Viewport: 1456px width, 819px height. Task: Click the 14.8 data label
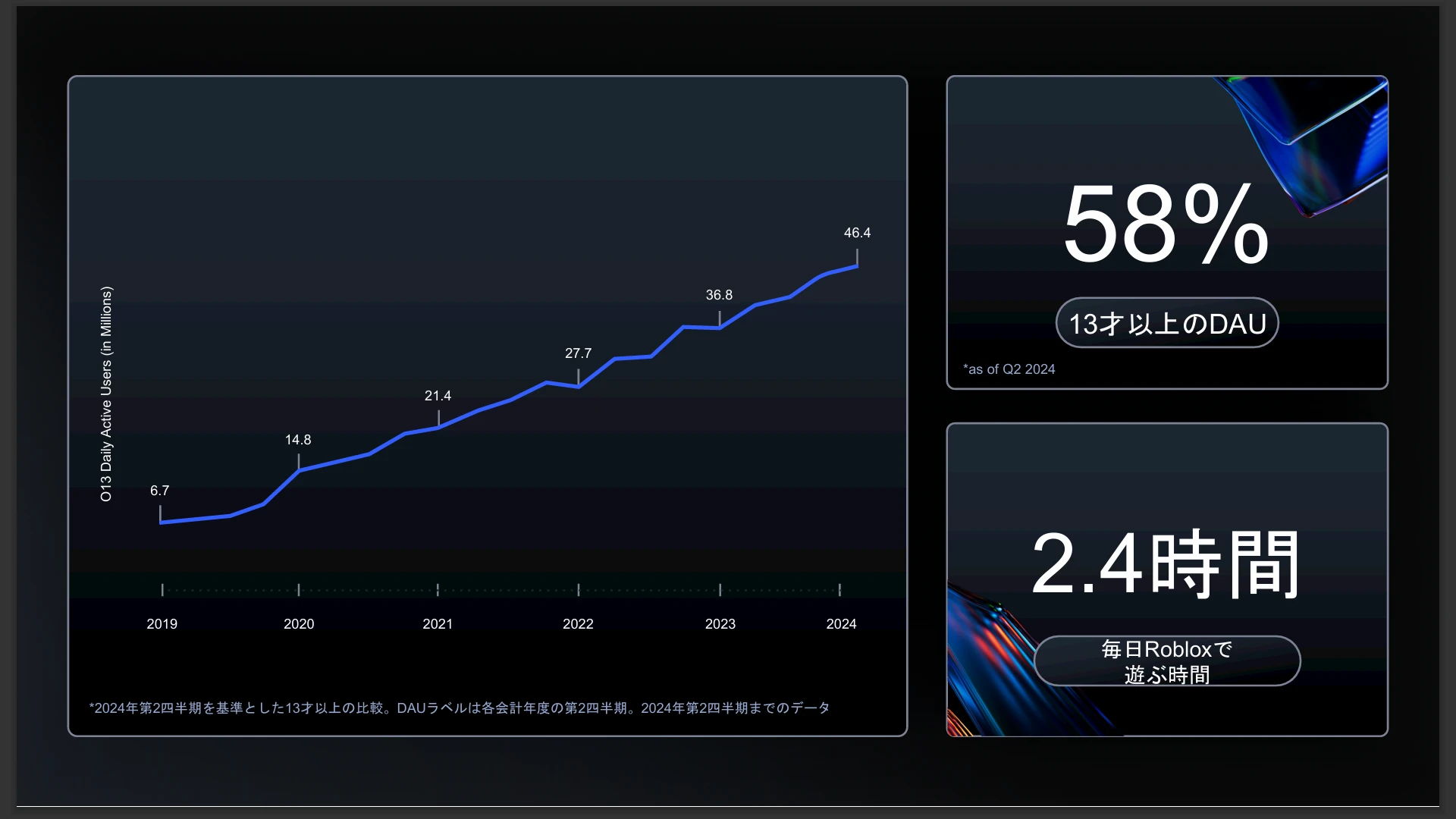(x=298, y=440)
